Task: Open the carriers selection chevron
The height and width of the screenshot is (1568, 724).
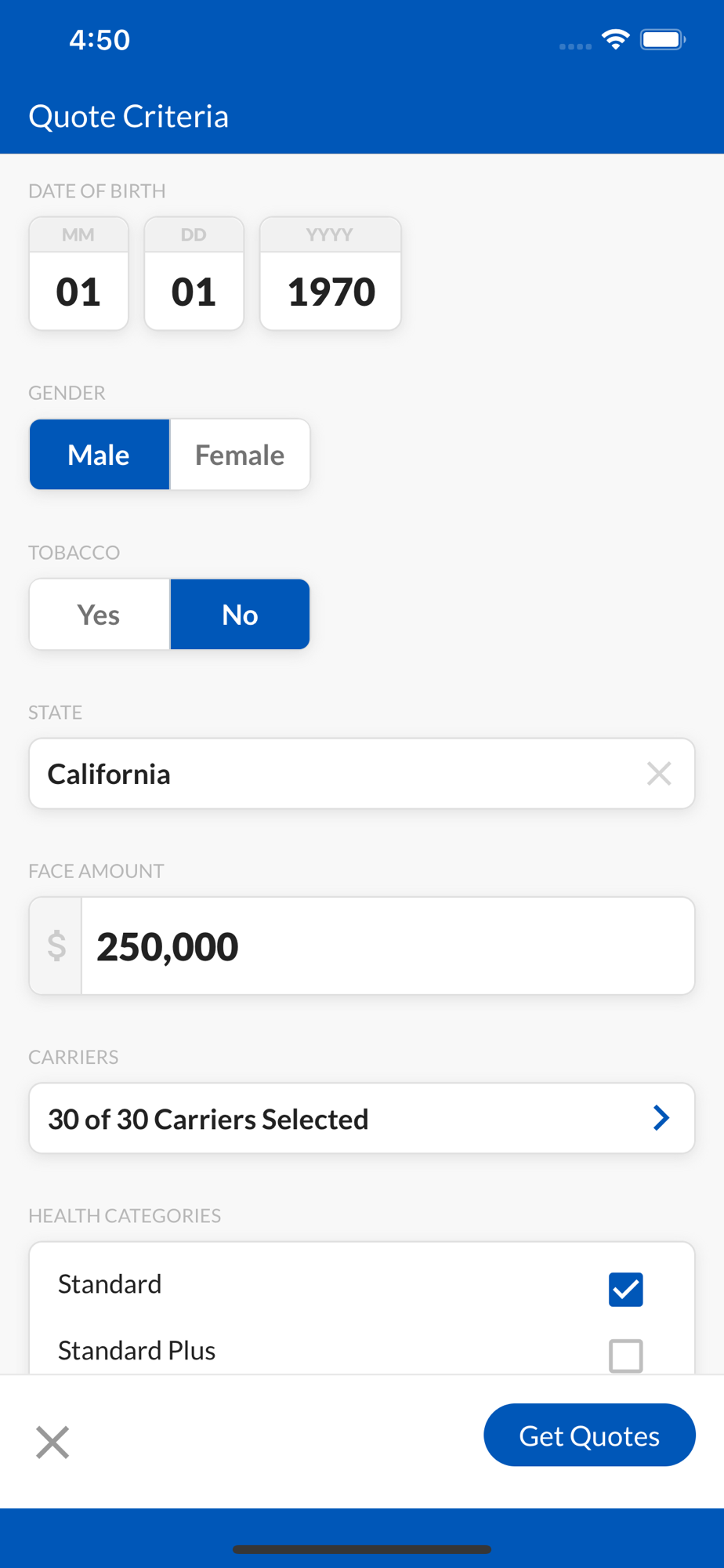Action: point(661,1118)
